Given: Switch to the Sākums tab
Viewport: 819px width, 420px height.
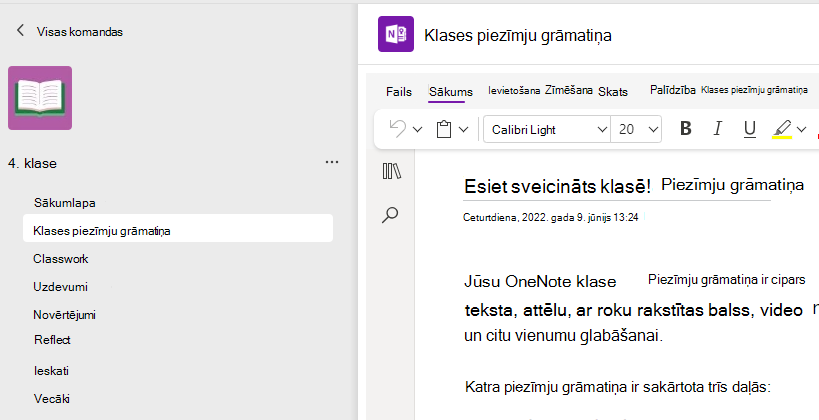Looking at the screenshot, I should (450, 91).
